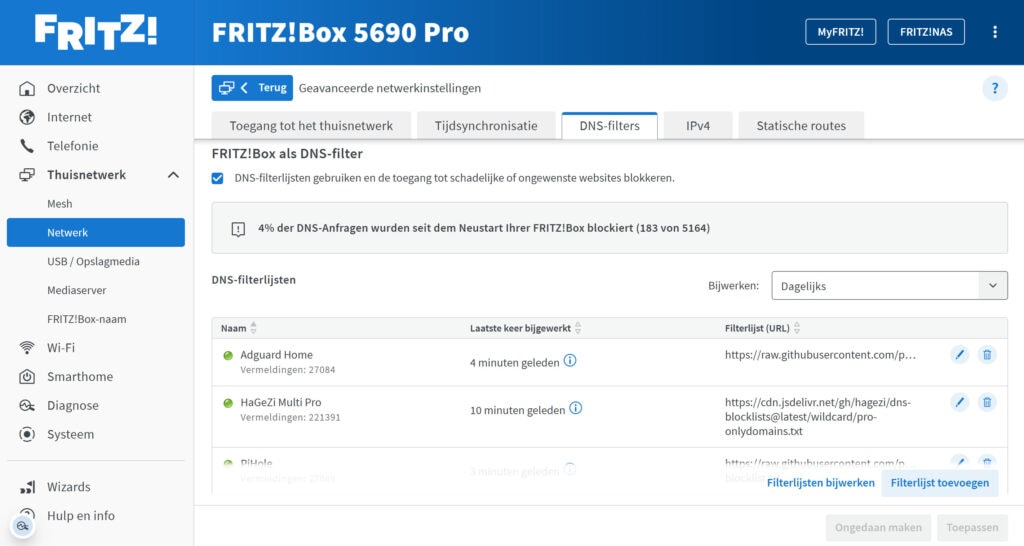Go back with the Terug button
This screenshot has height=546, width=1024.
252,88
